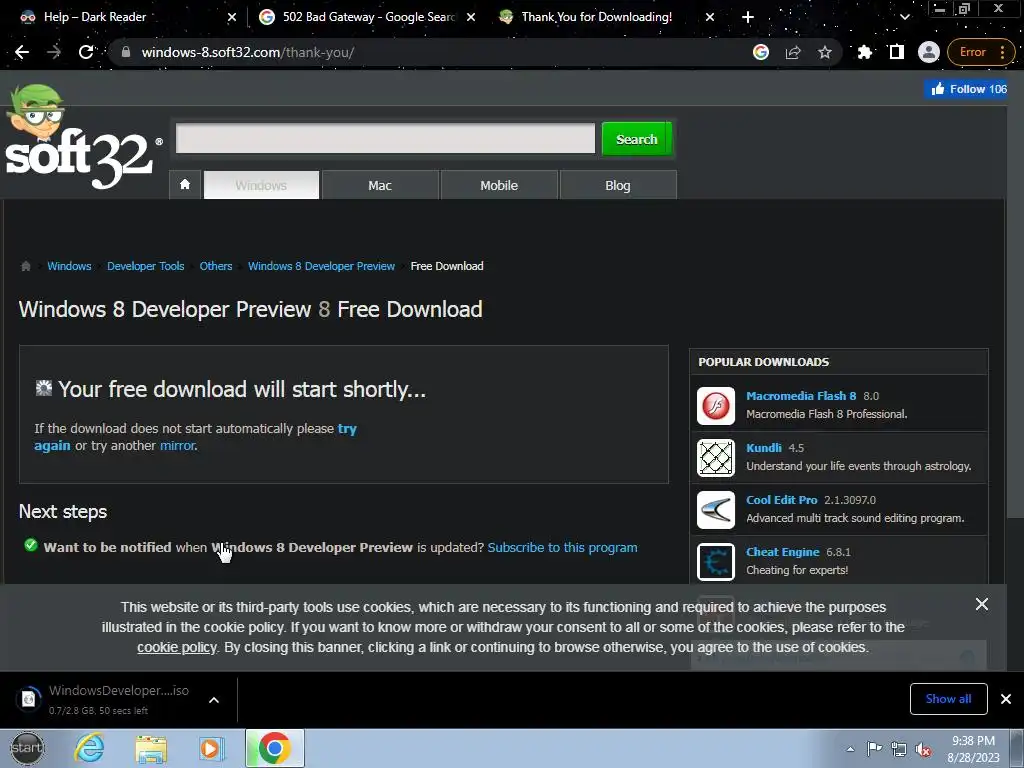Click the Action Center flag icon
This screenshot has height=768, width=1024.
874,749
